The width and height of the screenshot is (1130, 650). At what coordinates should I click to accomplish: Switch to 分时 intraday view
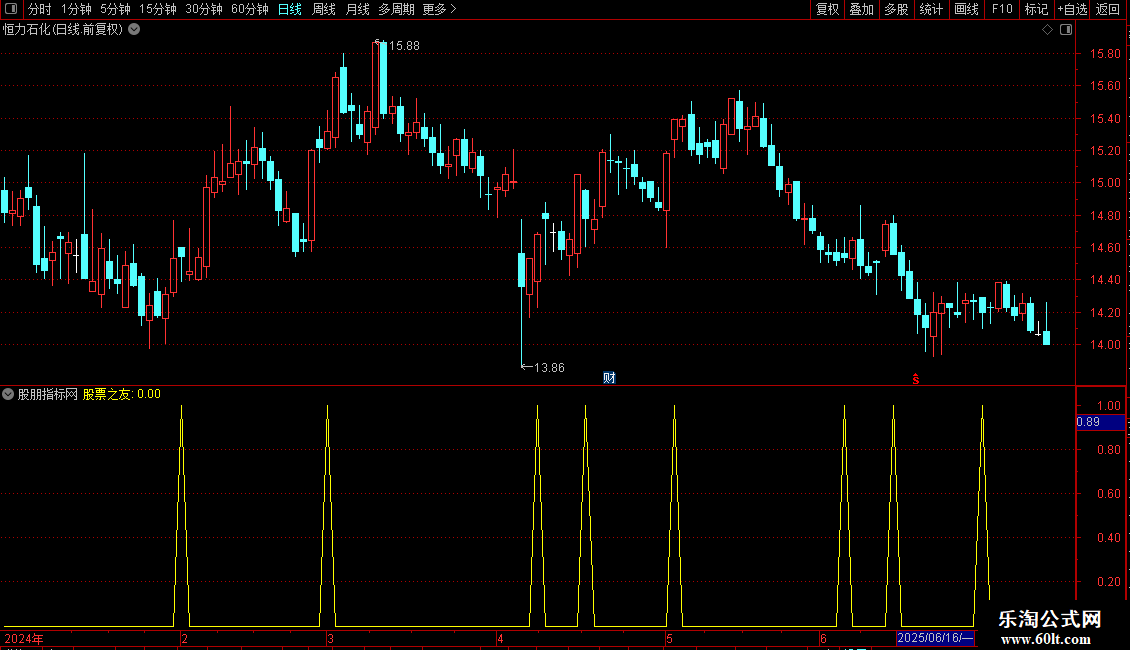40,9
